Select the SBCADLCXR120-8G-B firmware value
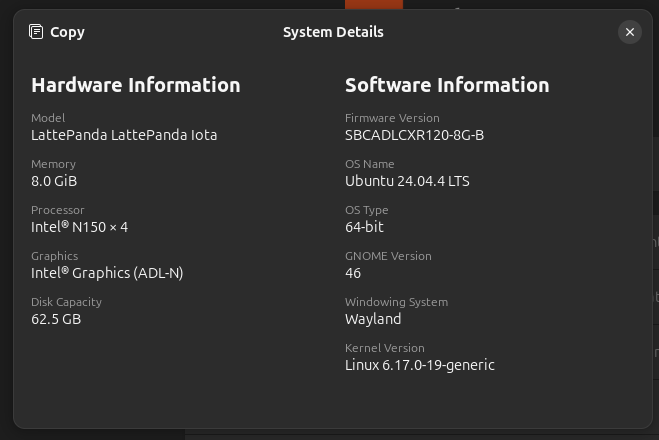The width and height of the screenshot is (659, 440). 414,135
